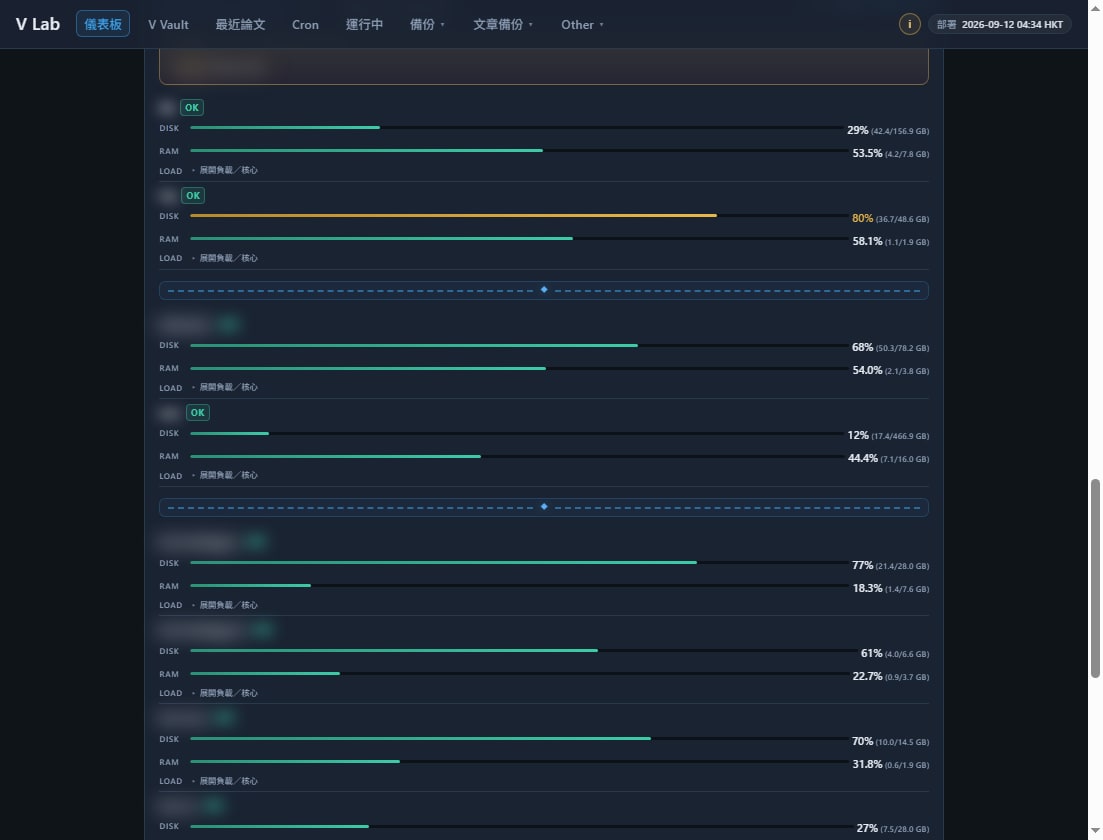
Task: Click the page's vertical scrollbar thumb
Action: click(1095, 578)
